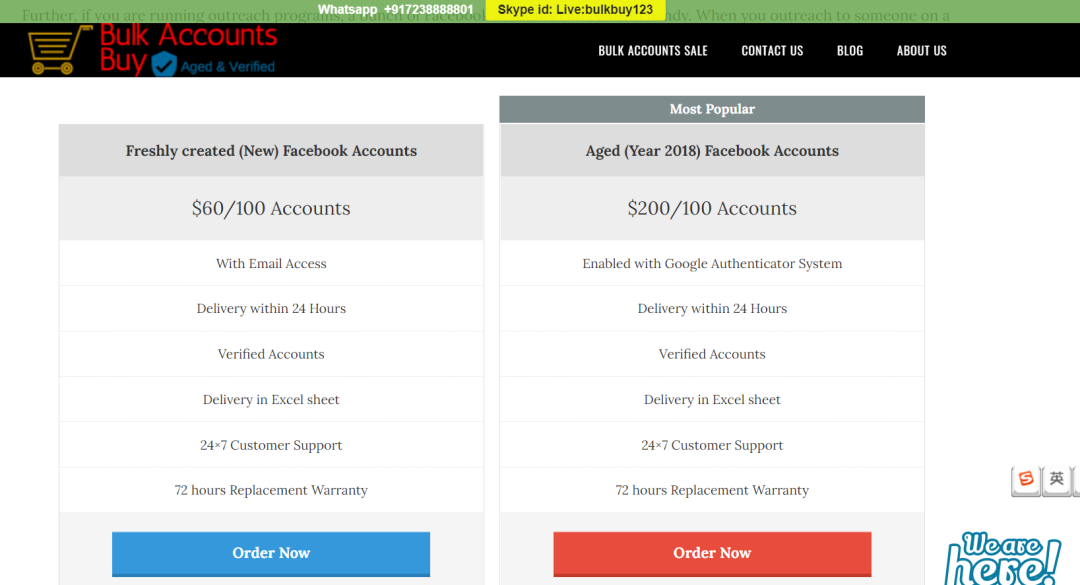Click 'Delivery in Excel sheet' in the $200 plan
1080x585 pixels.
pyautogui.click(x=712, y=400)
